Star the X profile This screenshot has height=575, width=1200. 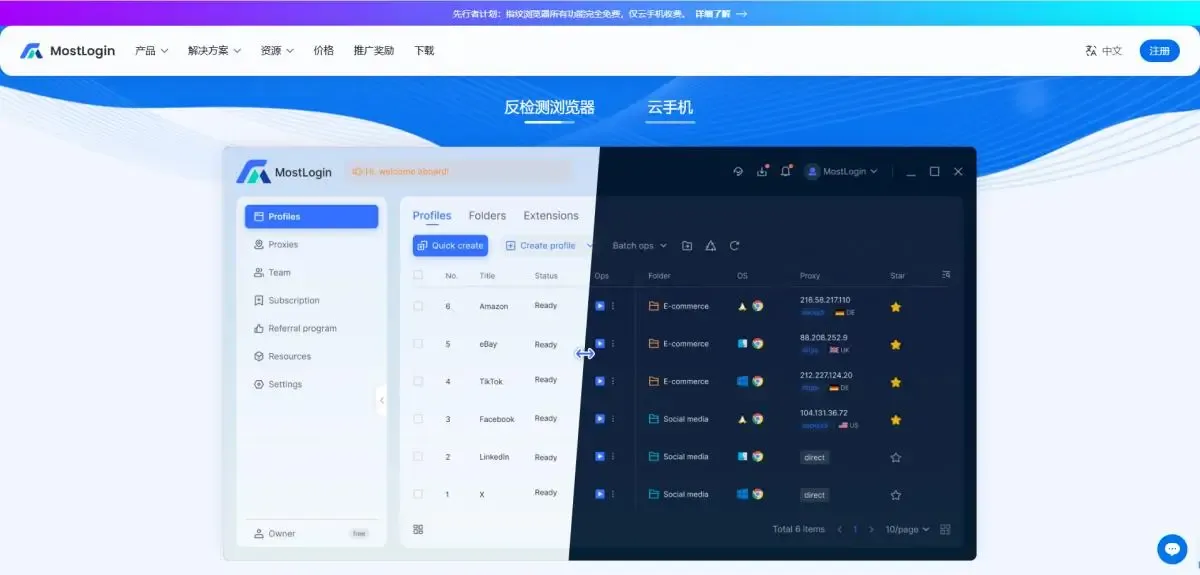[896, 495]
